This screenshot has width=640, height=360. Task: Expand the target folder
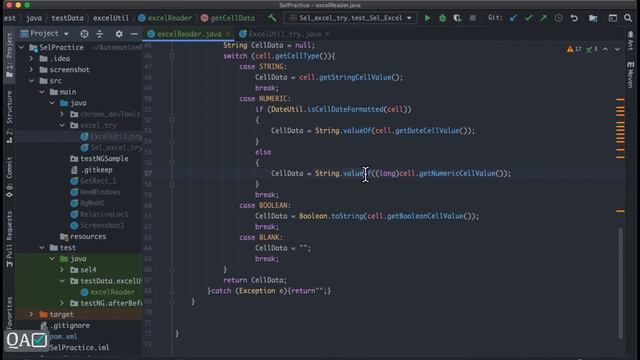coord(31,314)
